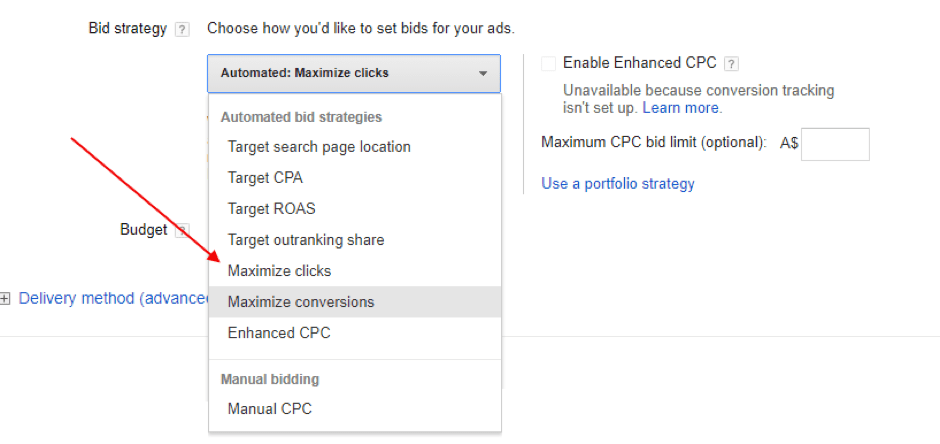Open the Learn more link
Viewport: 940px width, 444px height.
681,108
